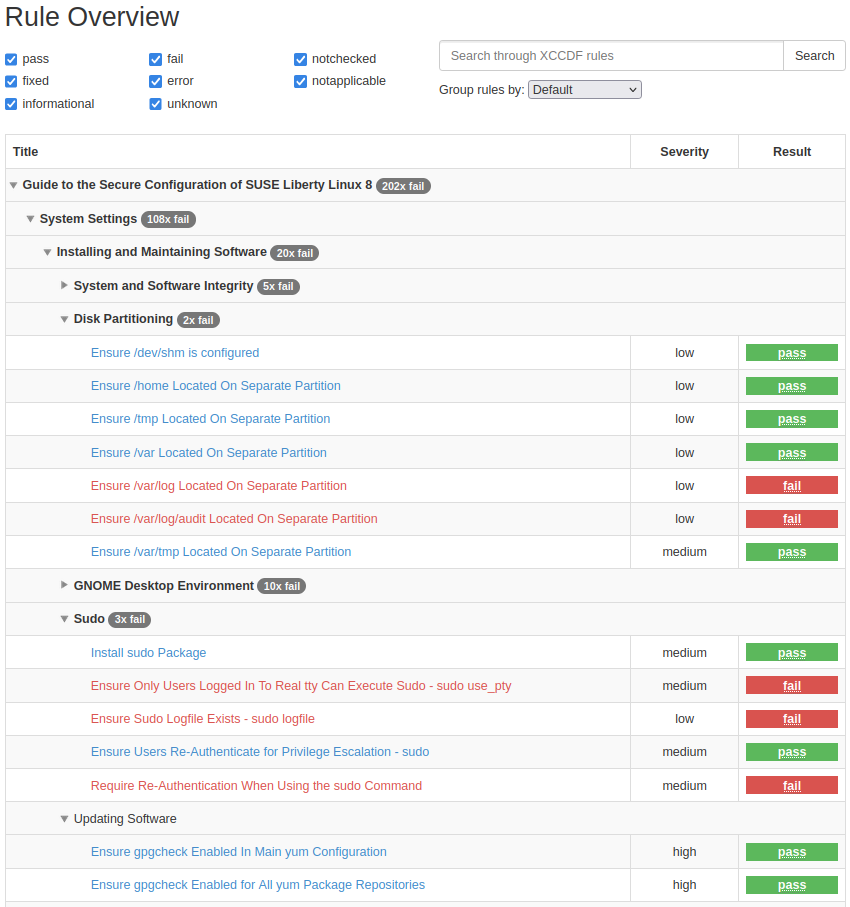Disable the notapplicable filter checkbox
The image size is (850, 907).
click(301, 81)
